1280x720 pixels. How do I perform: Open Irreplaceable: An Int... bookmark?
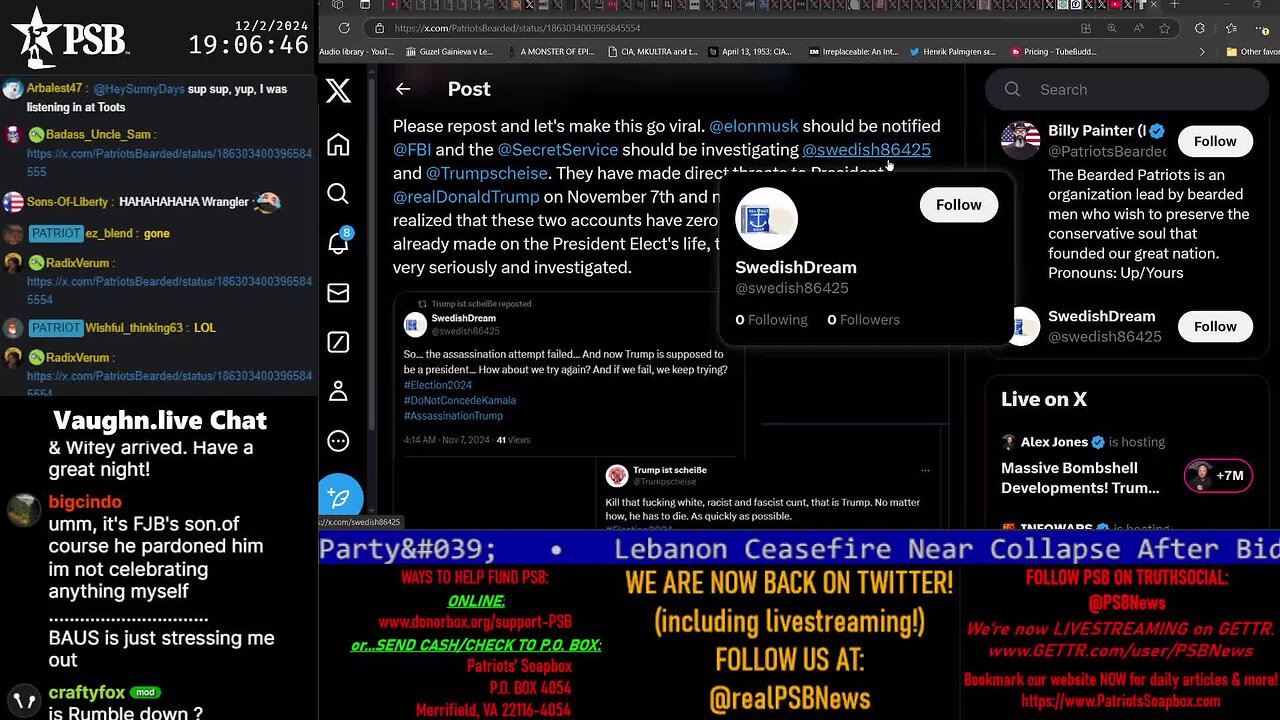tap(853, 52)
